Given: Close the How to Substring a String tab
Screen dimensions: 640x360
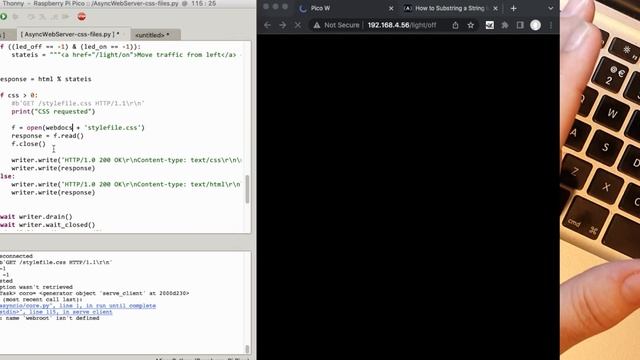Looking at the screenshot, I should (496, 8).
